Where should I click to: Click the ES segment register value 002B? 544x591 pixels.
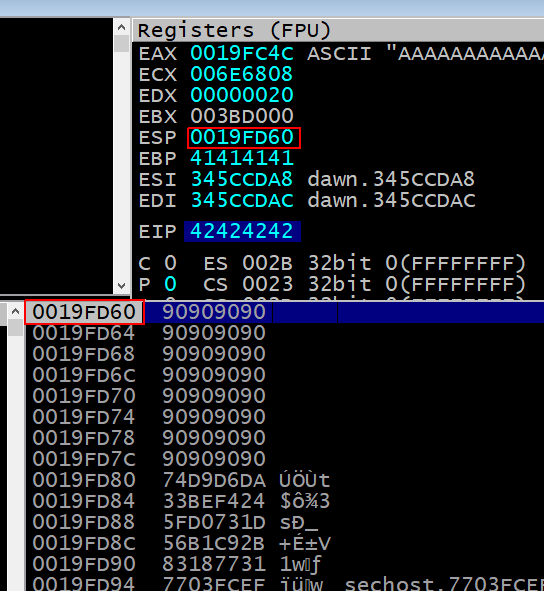point(267,263)
